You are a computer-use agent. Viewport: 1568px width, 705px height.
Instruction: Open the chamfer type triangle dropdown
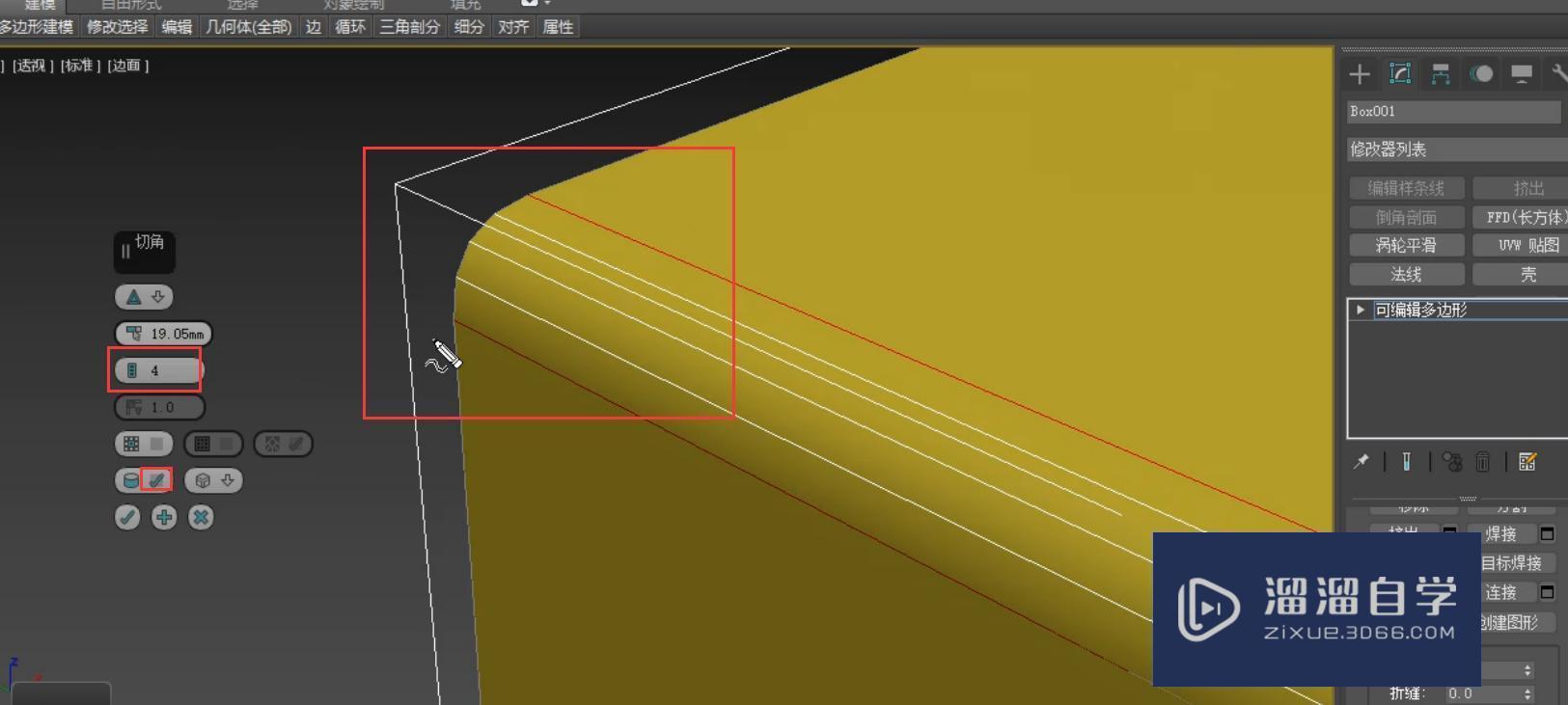click(145, 297)
